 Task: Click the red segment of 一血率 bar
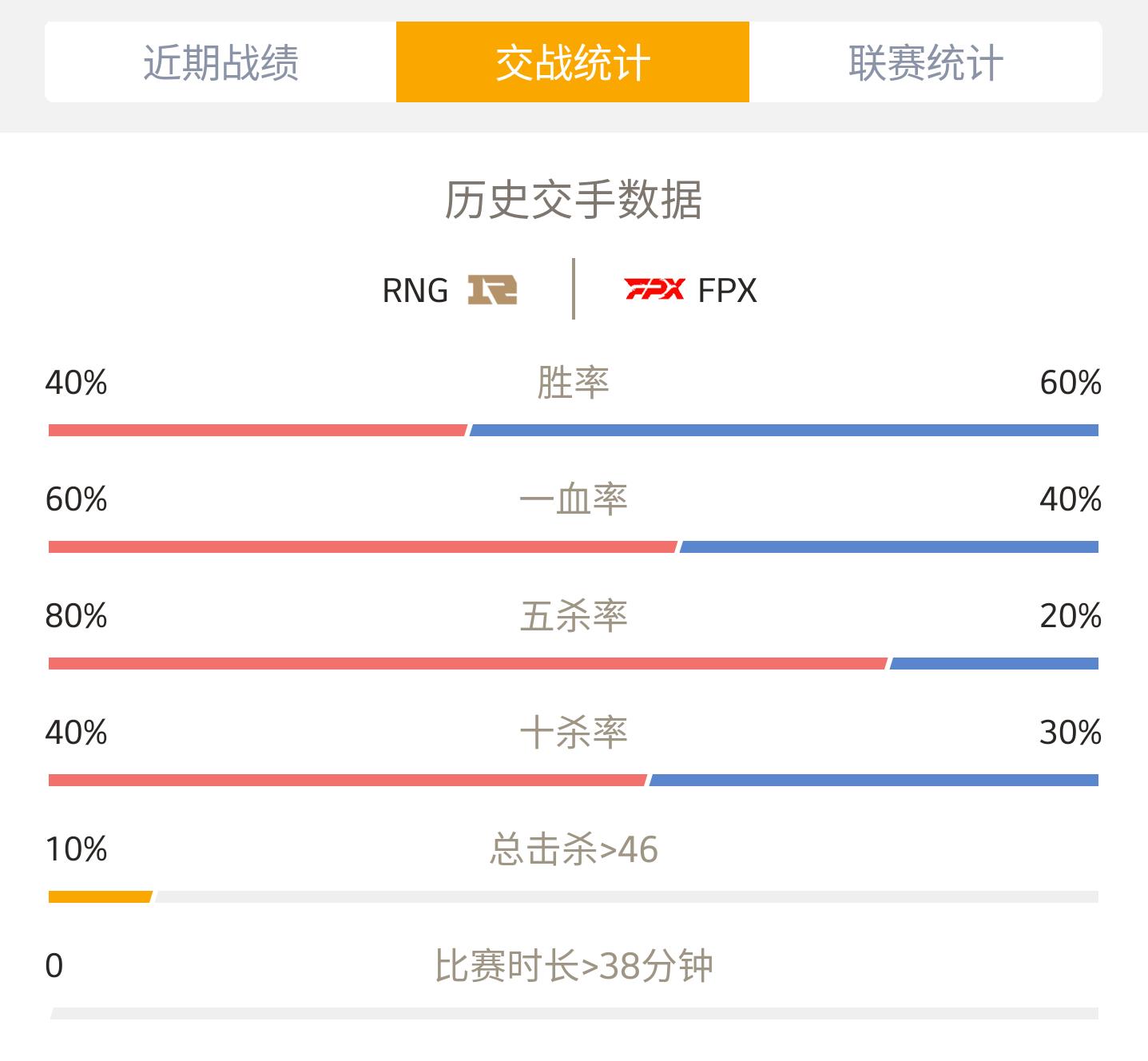tap(363, 547)
